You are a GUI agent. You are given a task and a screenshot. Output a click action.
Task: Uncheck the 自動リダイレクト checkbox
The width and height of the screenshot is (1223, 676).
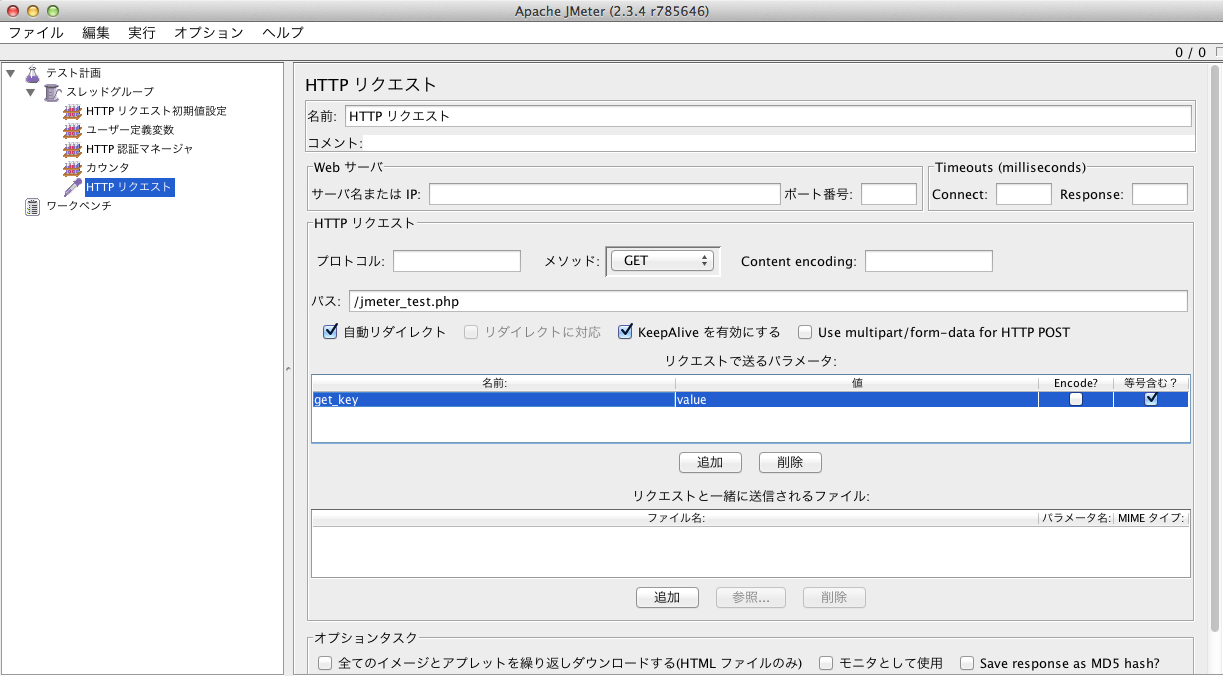[x=330, y=332]
